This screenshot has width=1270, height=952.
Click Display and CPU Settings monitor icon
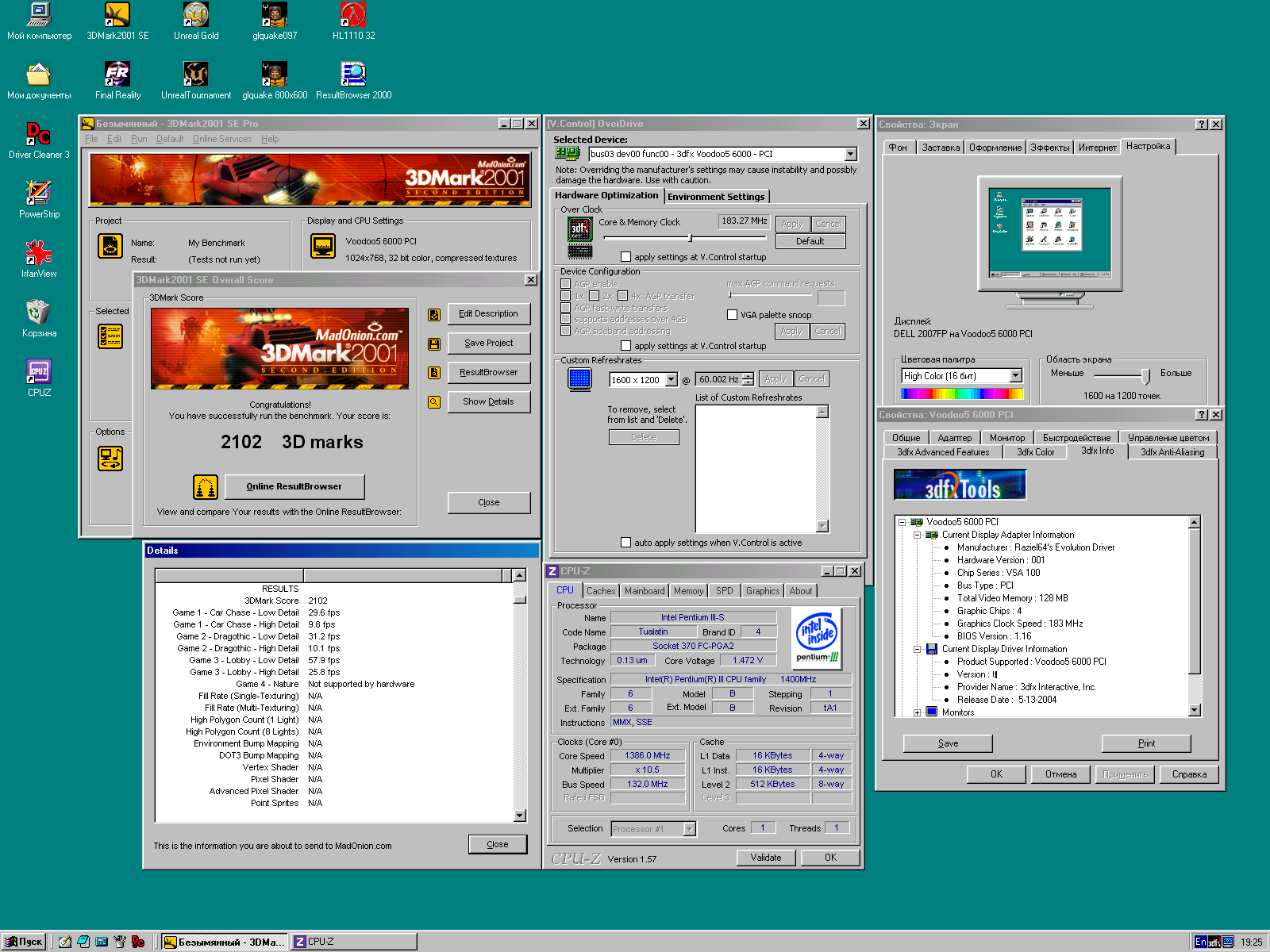pos(323,246)
